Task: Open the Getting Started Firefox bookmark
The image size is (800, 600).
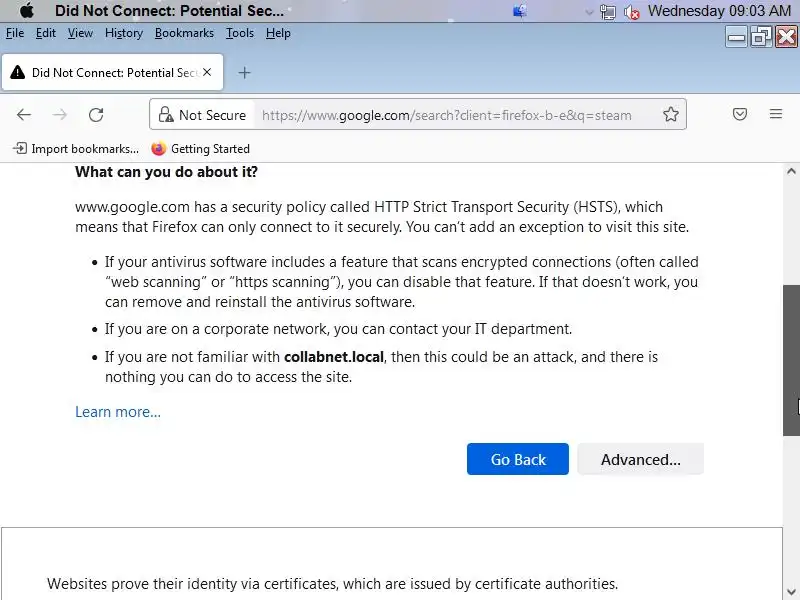Action: (x=201, y=148)
